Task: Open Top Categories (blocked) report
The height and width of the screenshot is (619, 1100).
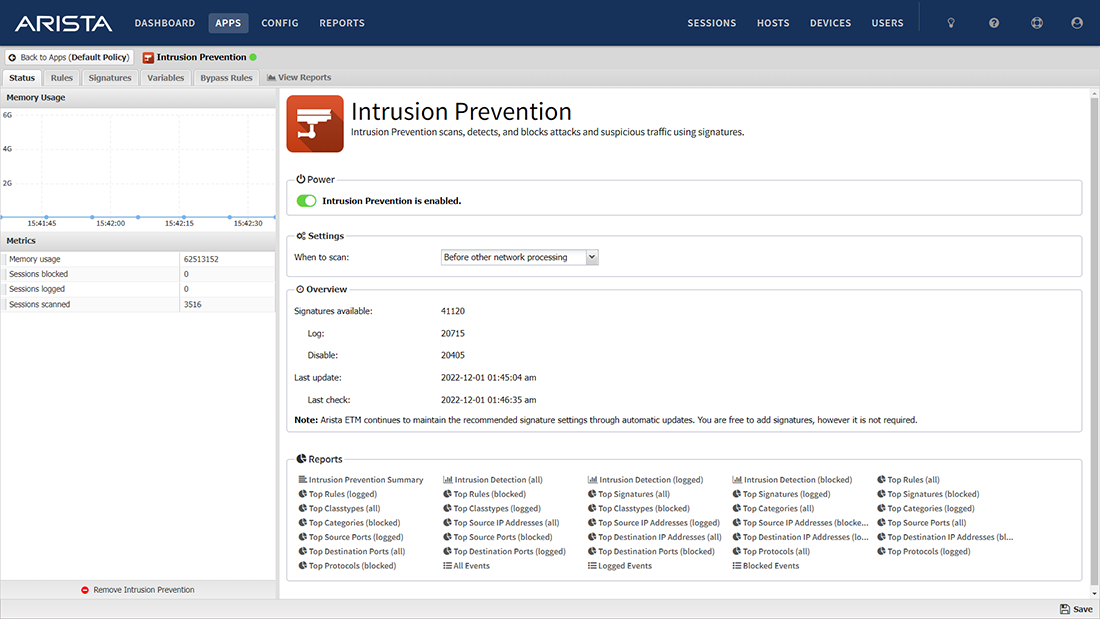Action: [349, 523]
